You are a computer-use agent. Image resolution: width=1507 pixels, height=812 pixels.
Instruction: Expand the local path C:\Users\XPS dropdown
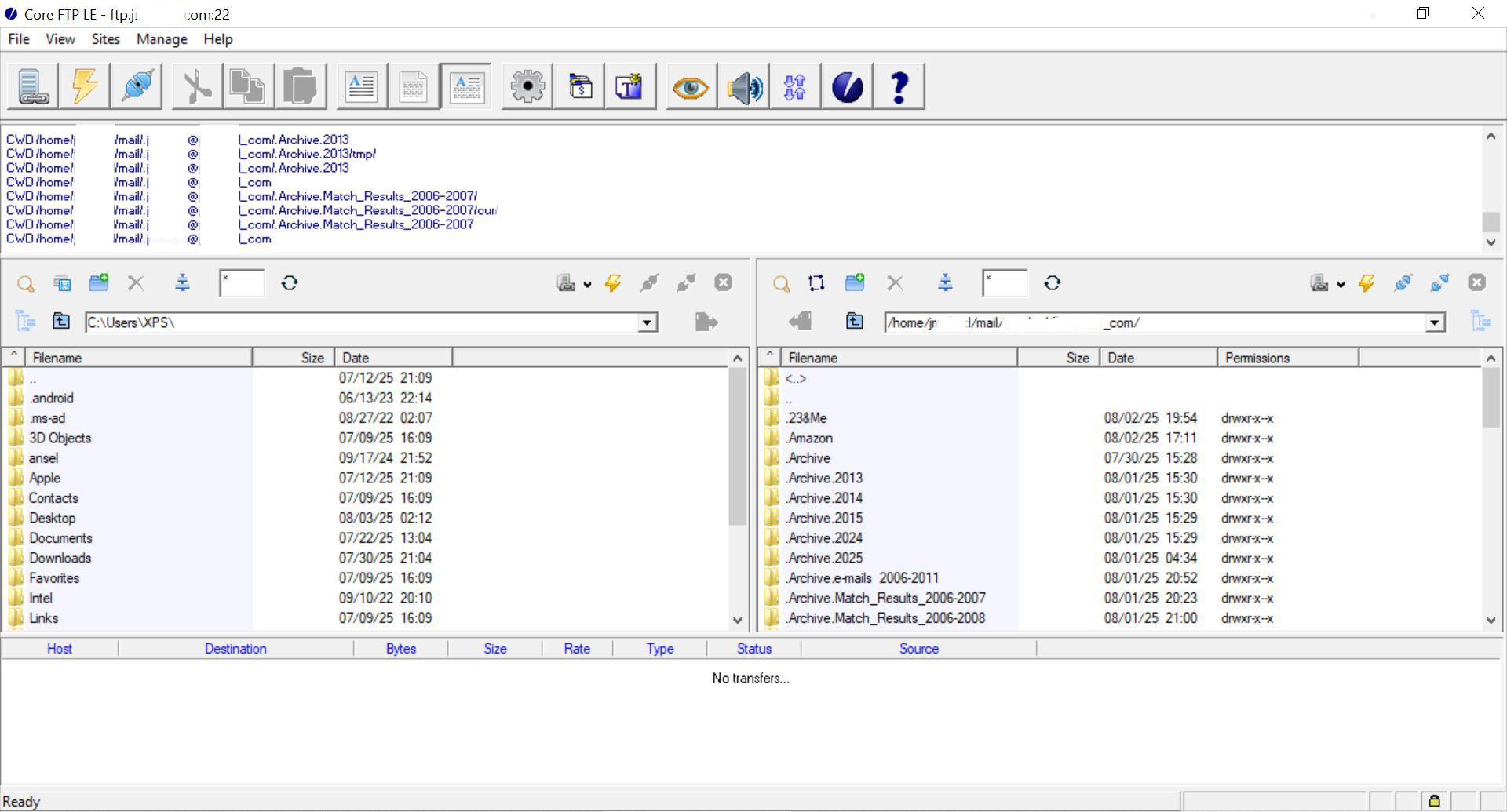[x=647, y=322]
